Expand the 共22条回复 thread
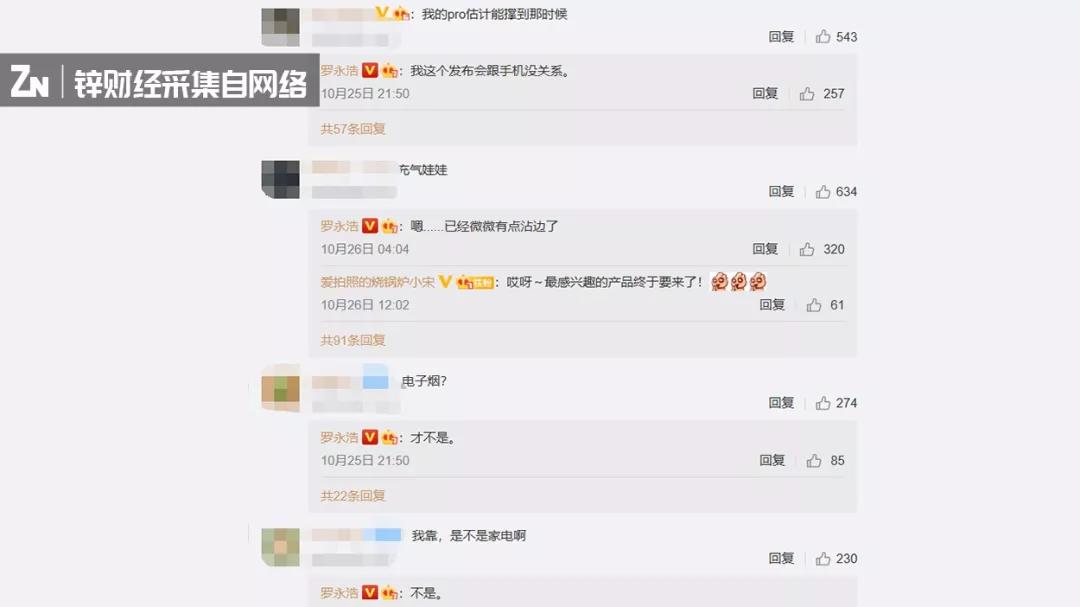This screenshot has height=607, width=1080. click(353, 496)
